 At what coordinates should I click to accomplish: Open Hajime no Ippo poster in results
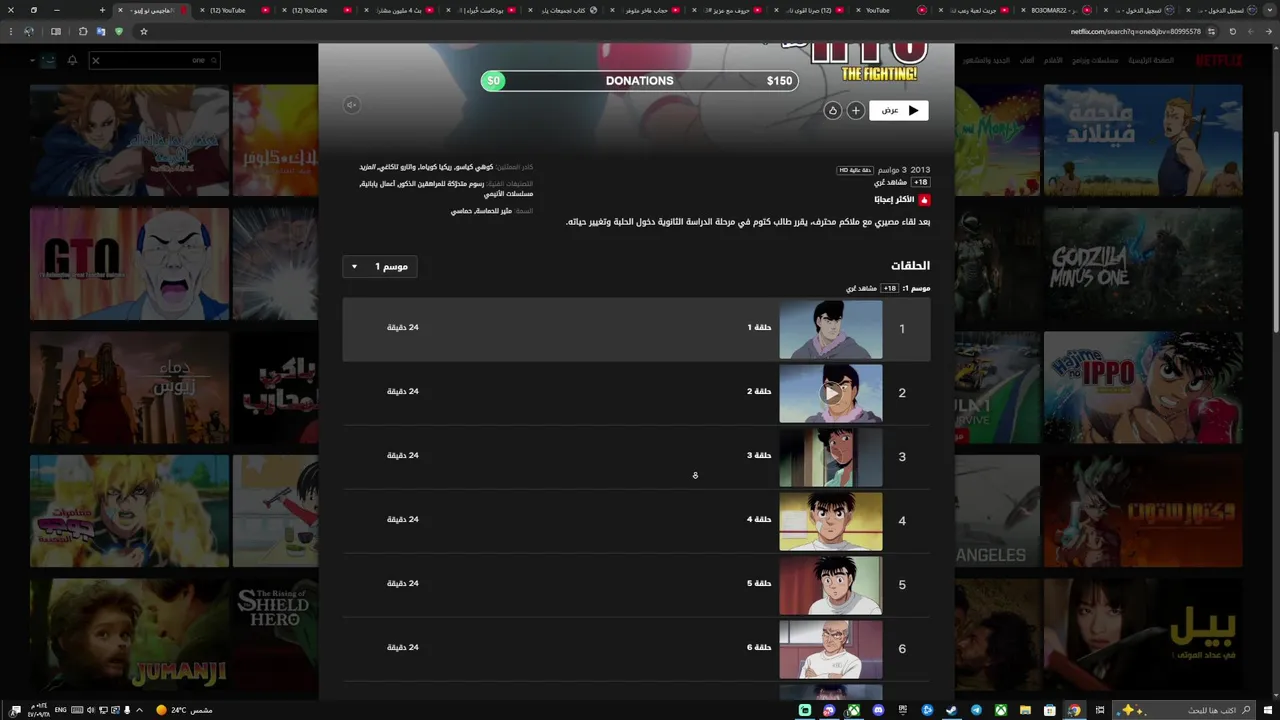[1143, 388]
